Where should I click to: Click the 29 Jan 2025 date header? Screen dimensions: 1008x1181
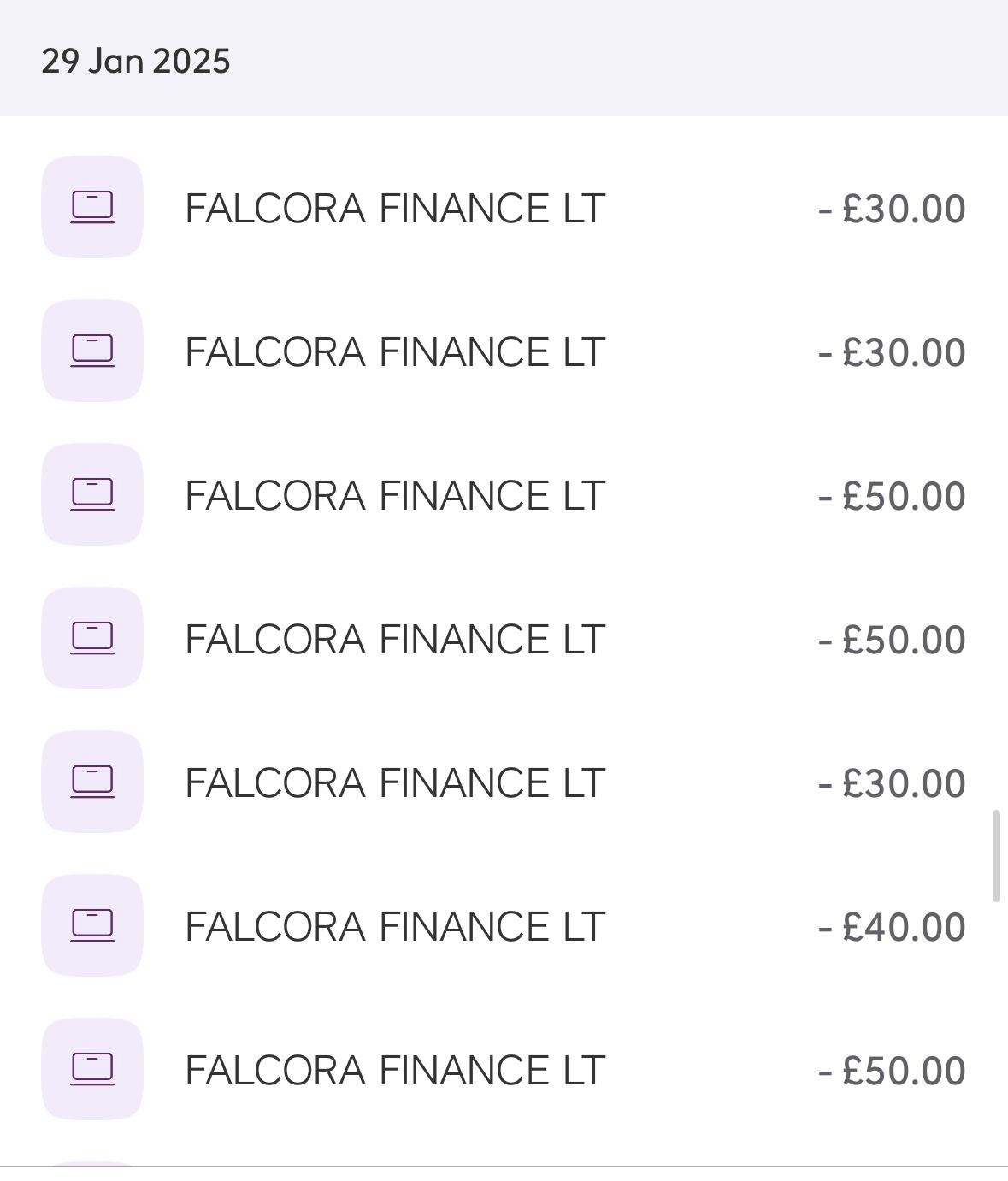point(136,62)
